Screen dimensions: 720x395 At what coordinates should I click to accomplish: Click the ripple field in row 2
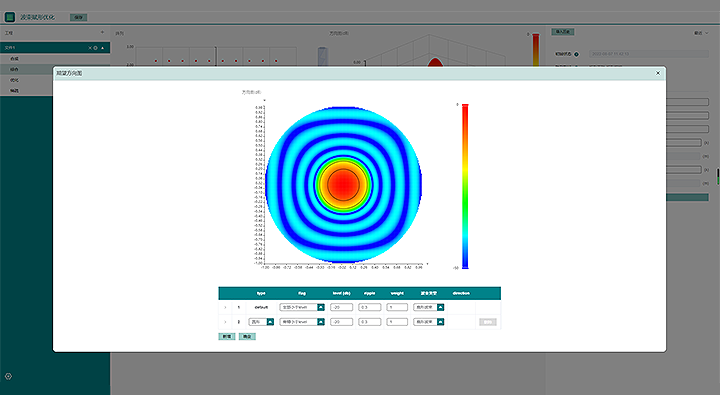coord(370,322)
